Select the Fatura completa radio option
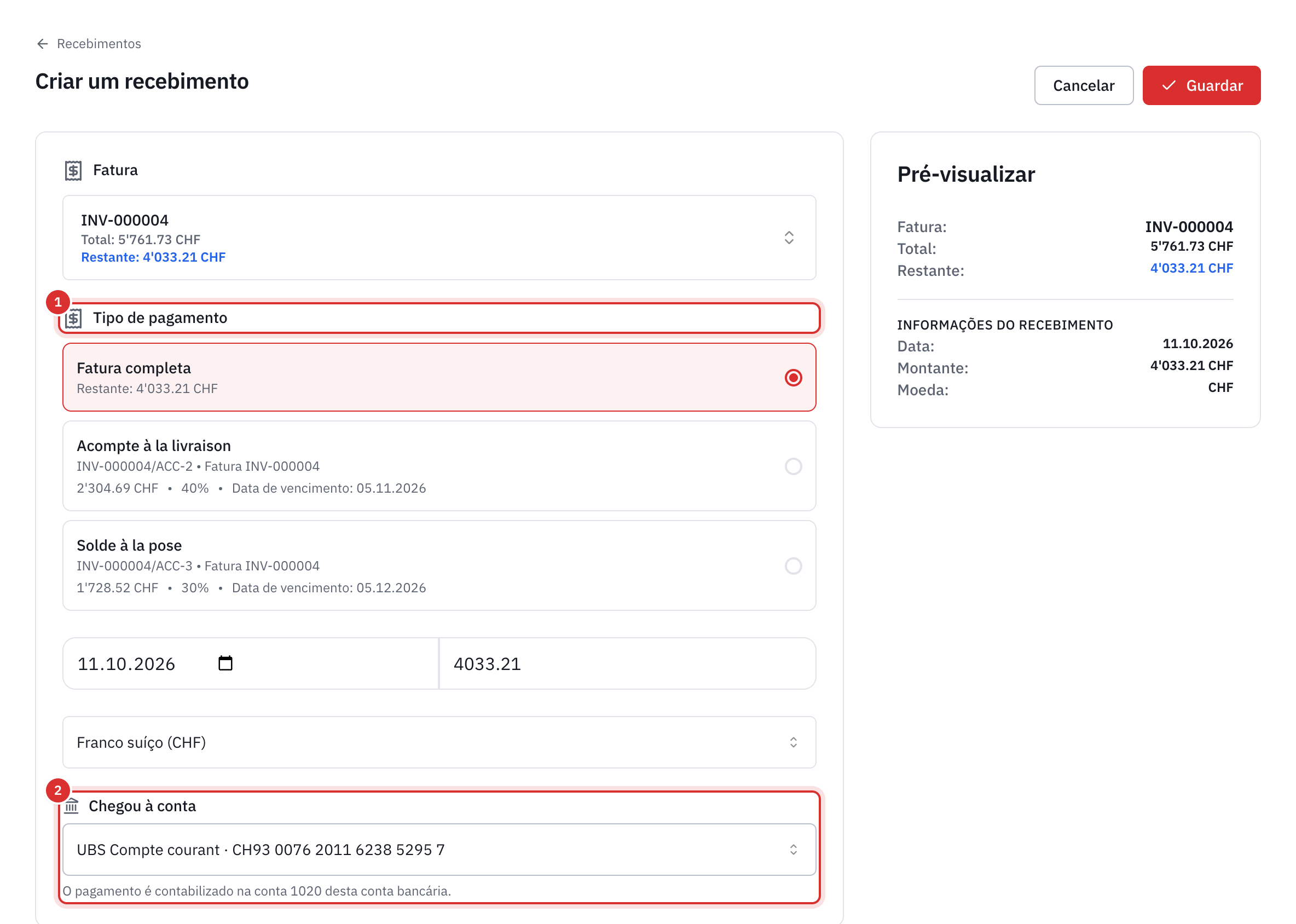Screen dimensions: 1296x924 (793, 378)
